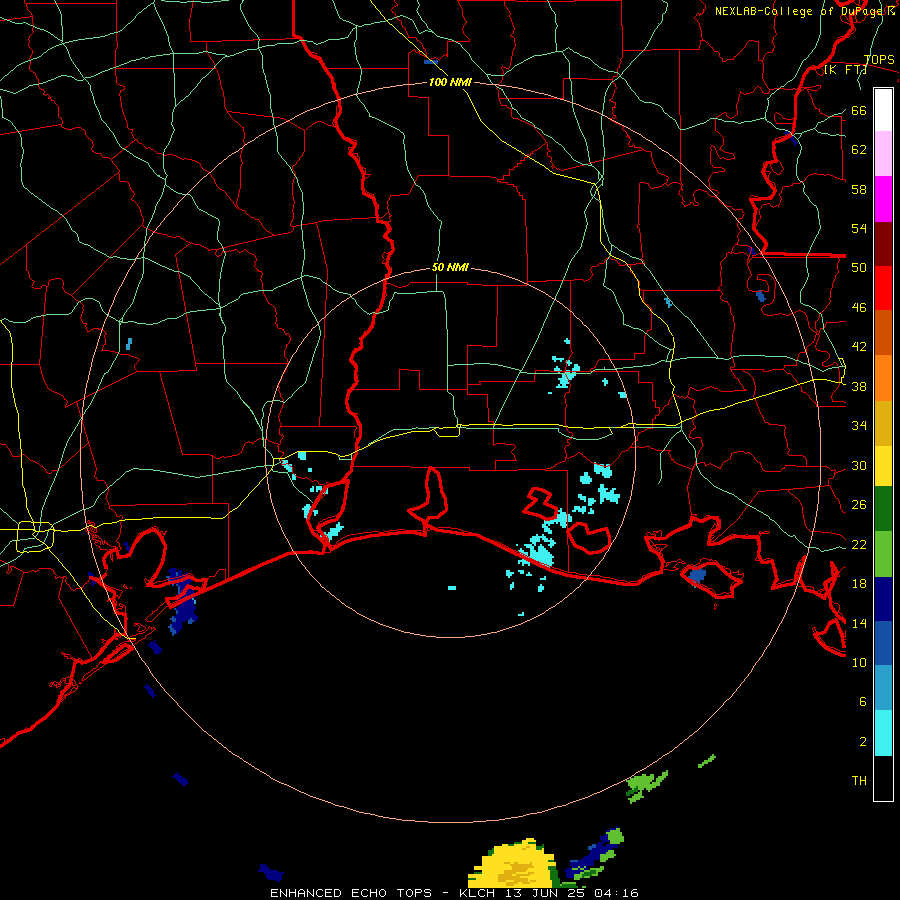The image size is (900, 900).
Task: Click the 46 value on the legend
Action: pos(859,307)
